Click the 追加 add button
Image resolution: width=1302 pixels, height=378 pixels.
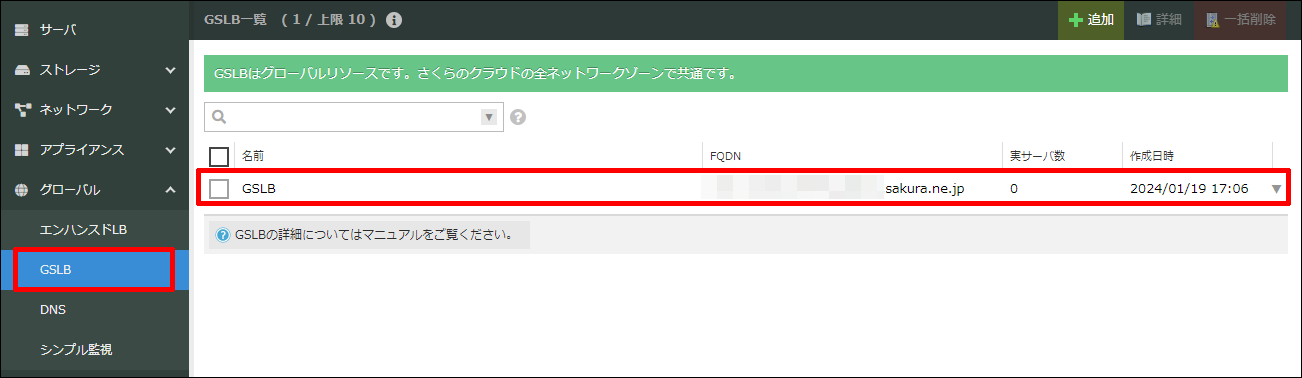(x=1091, y=20)
